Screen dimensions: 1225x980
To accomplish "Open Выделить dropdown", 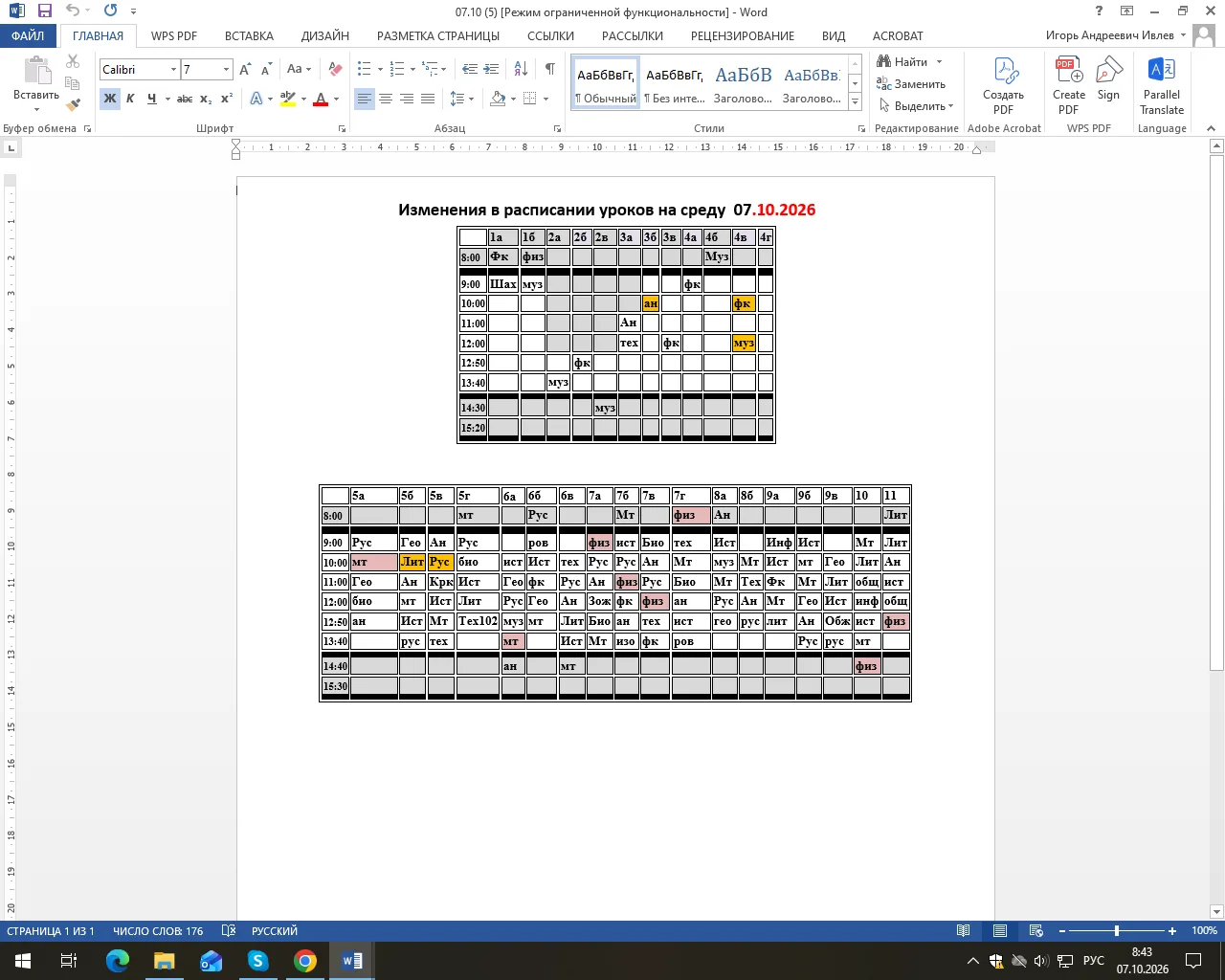I will pos(916,105).
